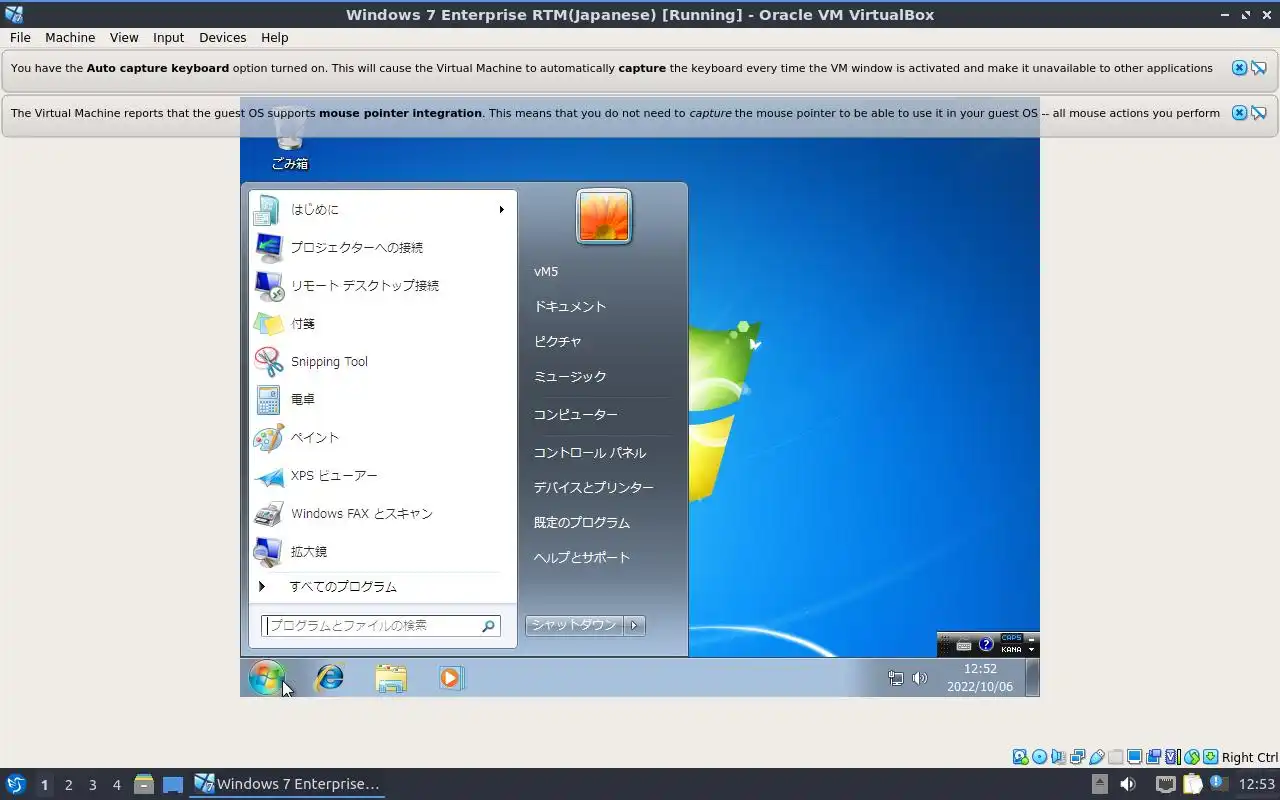Open VirtualBox Devices menu
This screenshot has height=800, width=1280.
click(222, 37)
